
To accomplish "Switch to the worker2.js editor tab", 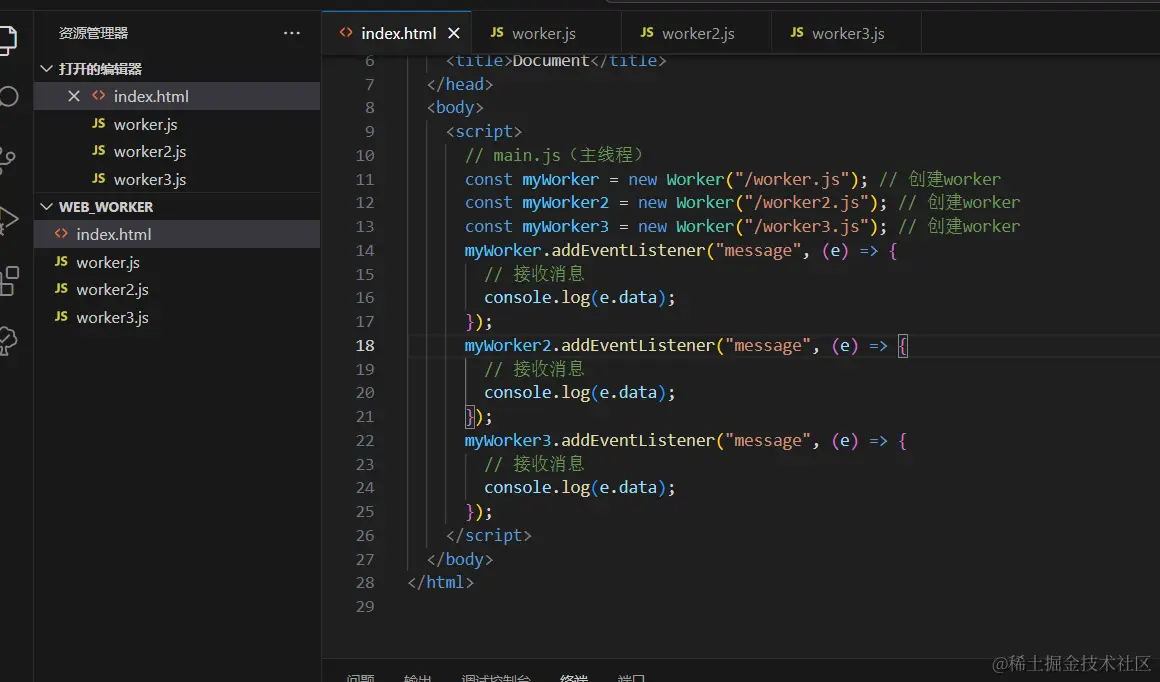I will coord(696,33).
